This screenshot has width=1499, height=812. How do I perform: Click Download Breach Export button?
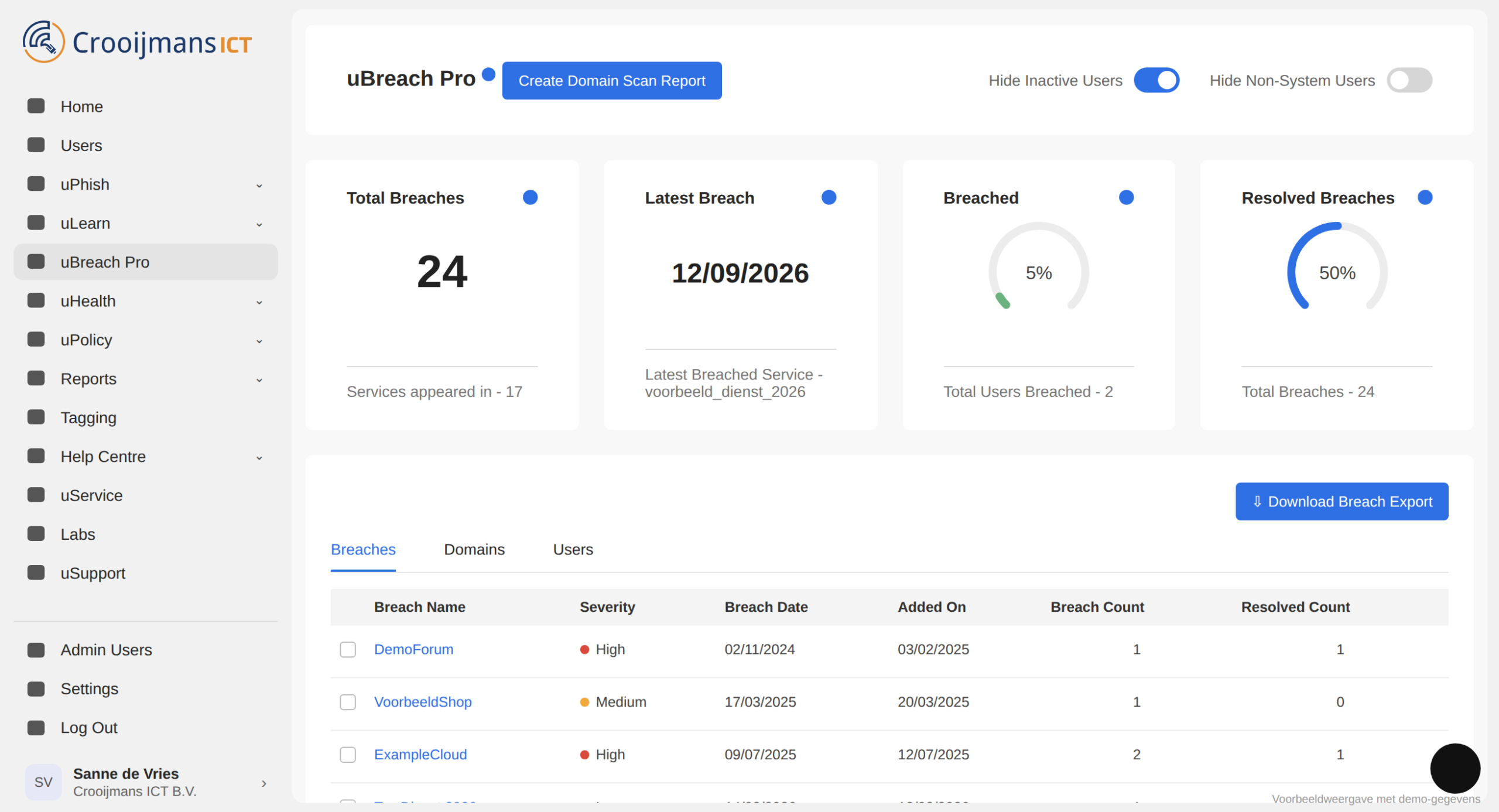click(1341, 501)
